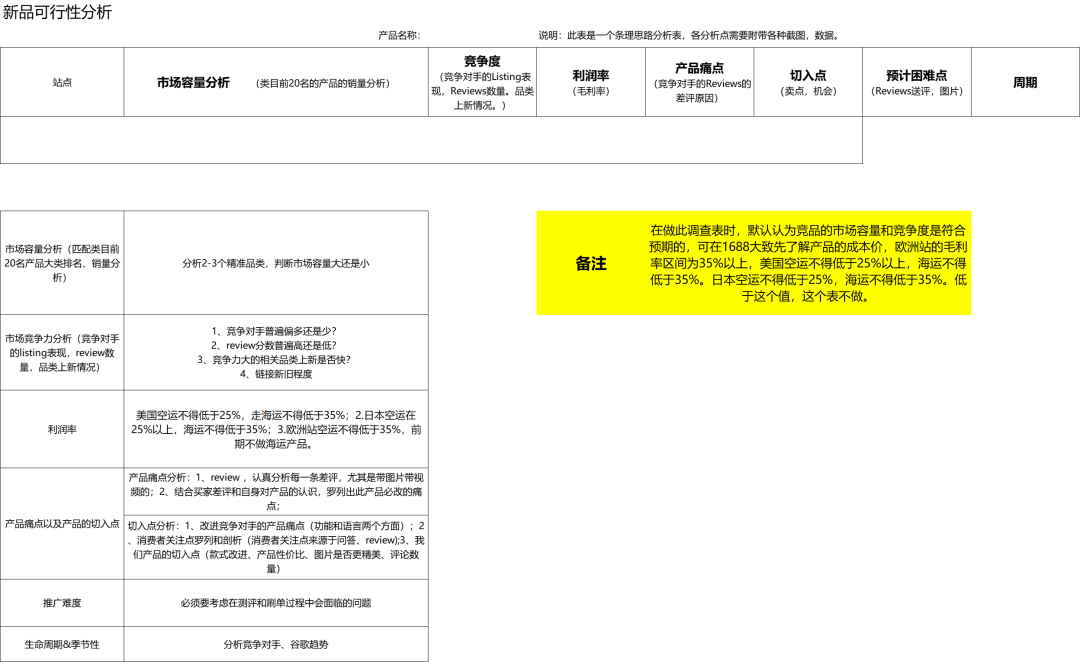Select the 生命周期&季节性 row label
This screenshot has width=1080, height=662.
click(62, 644)
